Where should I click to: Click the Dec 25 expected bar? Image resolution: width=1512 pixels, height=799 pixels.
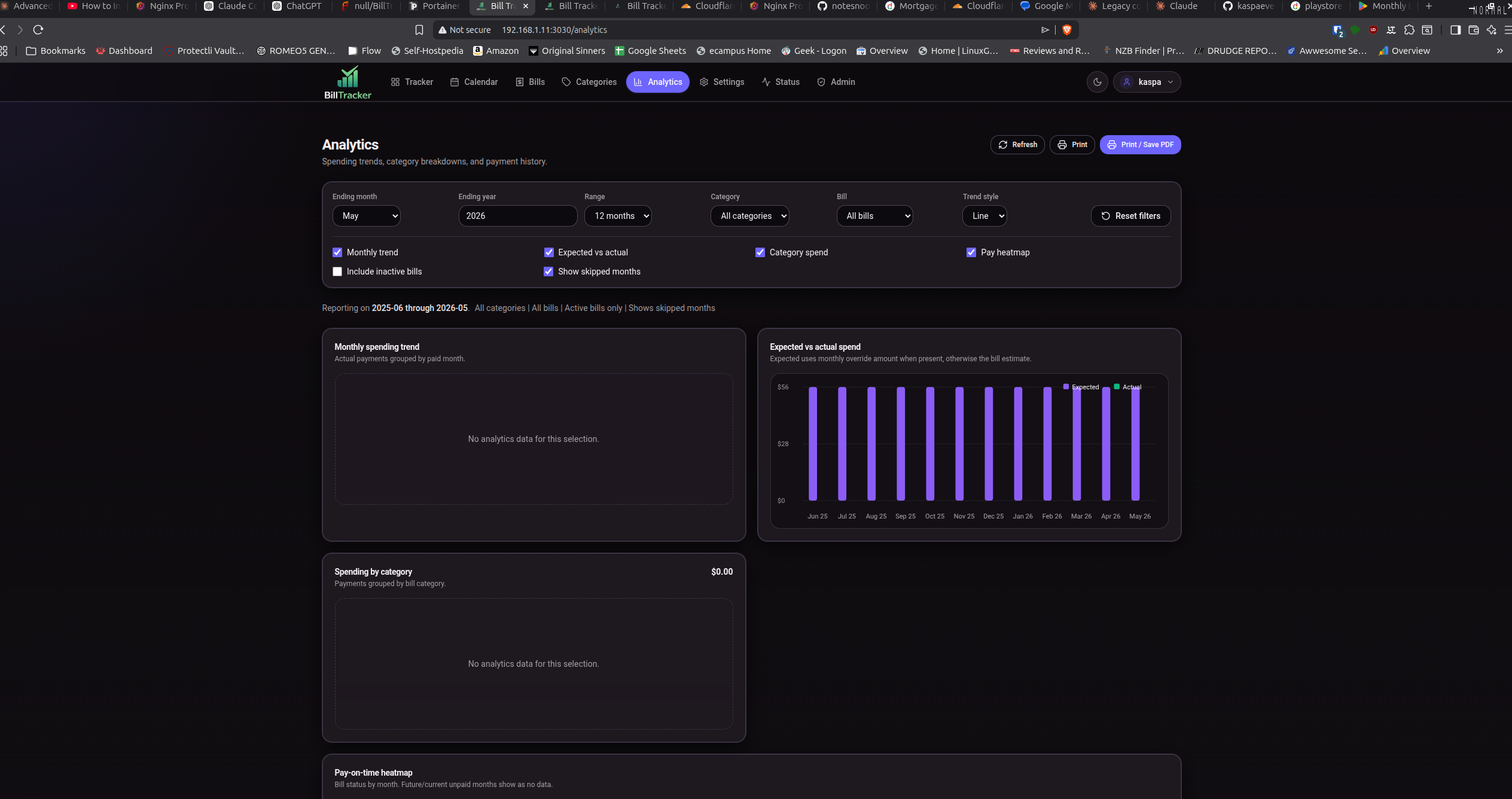989,444
